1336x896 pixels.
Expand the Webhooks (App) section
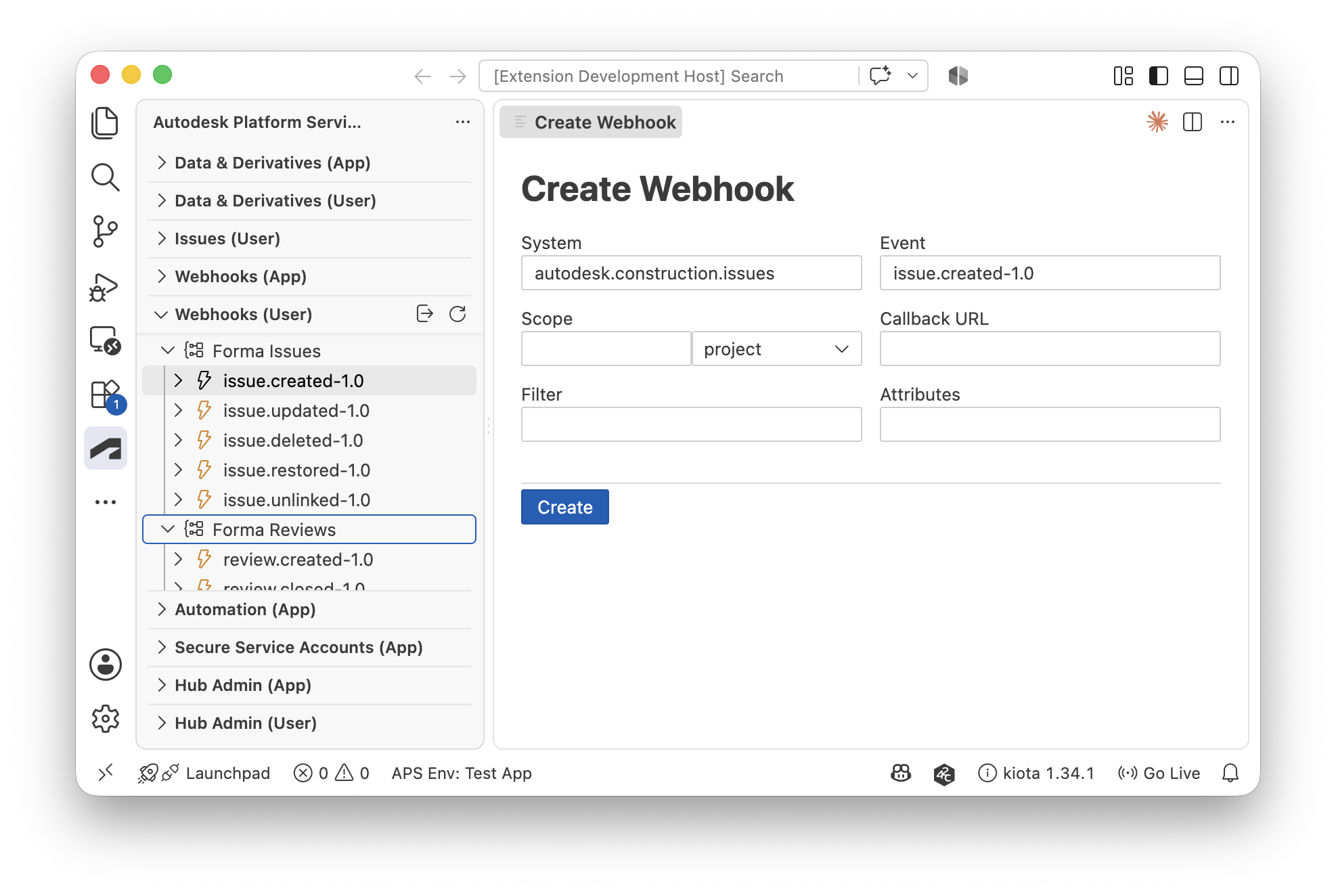click(309, 277)
